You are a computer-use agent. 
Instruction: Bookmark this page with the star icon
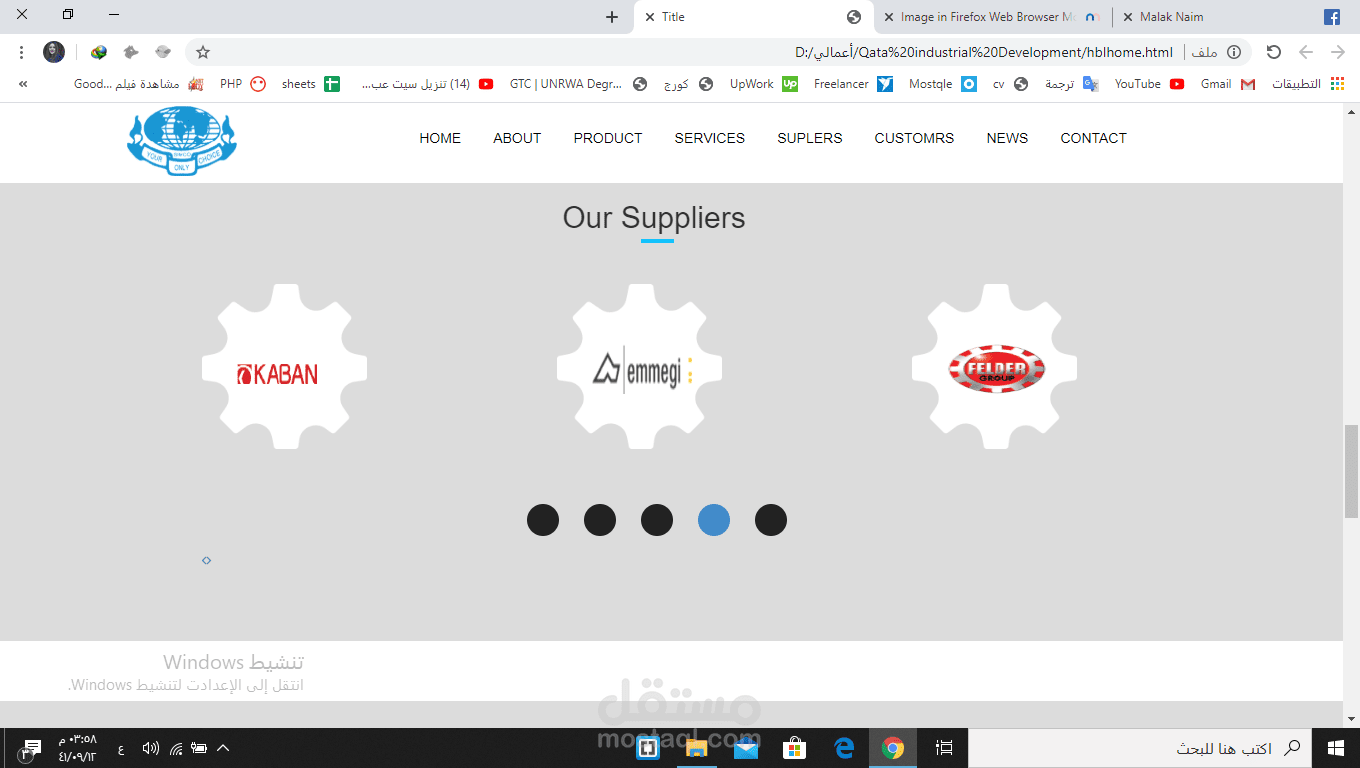pos(203,52)
